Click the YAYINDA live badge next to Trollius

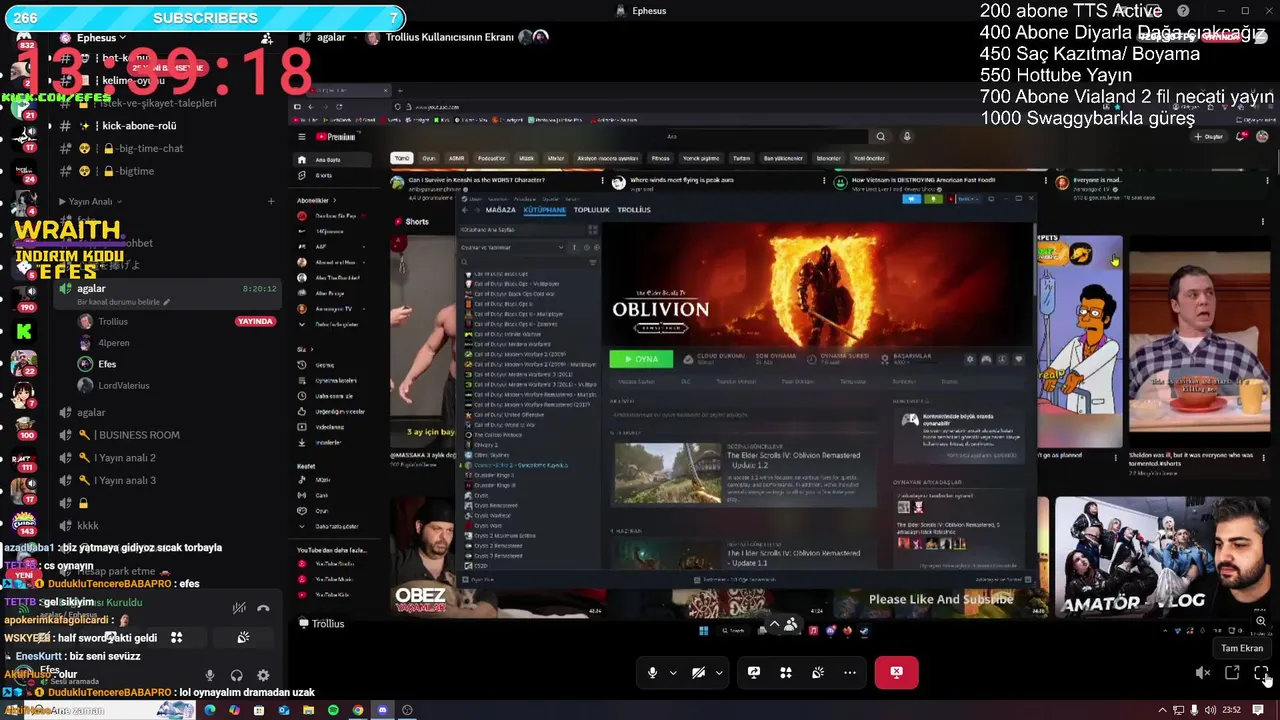coord(255,321)
